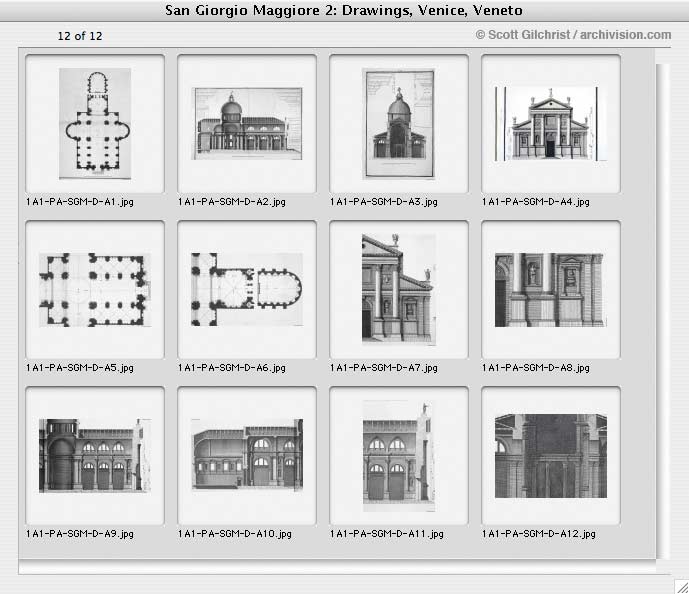Image resolution: width=689 pixels, height=594 pixels.
Task: Select the dark interior detail thumbnail 1A1-PA-SGM-D-A12
Action: click(551, 456)
